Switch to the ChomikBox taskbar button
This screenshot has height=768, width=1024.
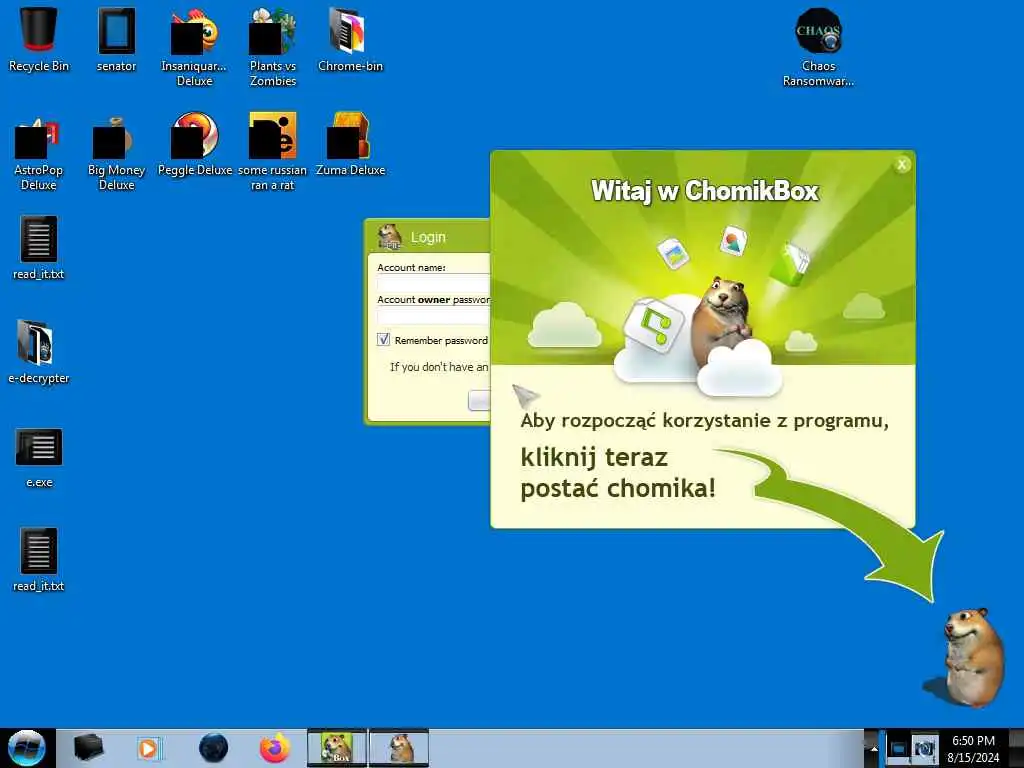point(337,748)
